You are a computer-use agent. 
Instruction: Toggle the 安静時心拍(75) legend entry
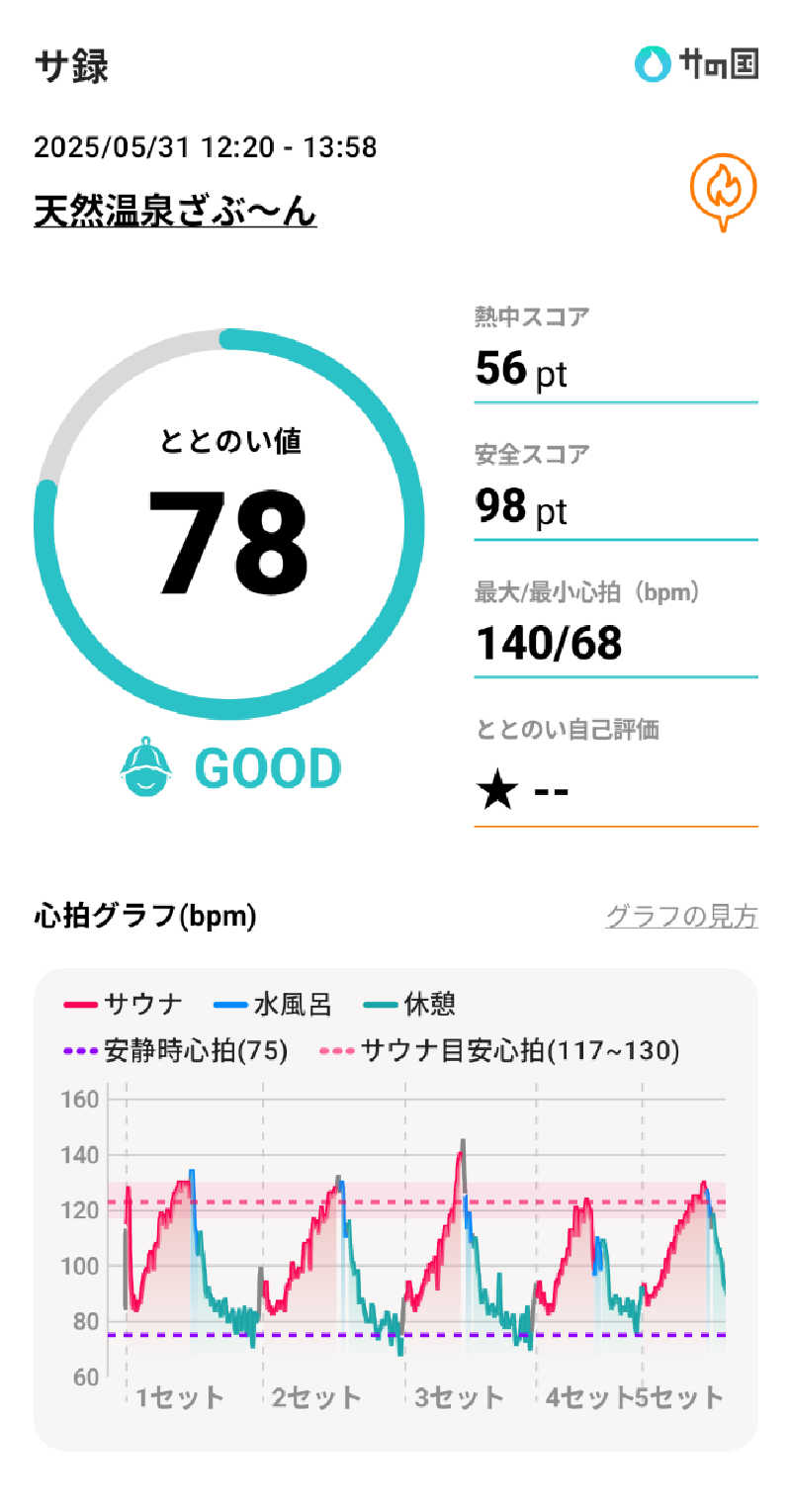pyautogui.click(x=176, y=1050)
